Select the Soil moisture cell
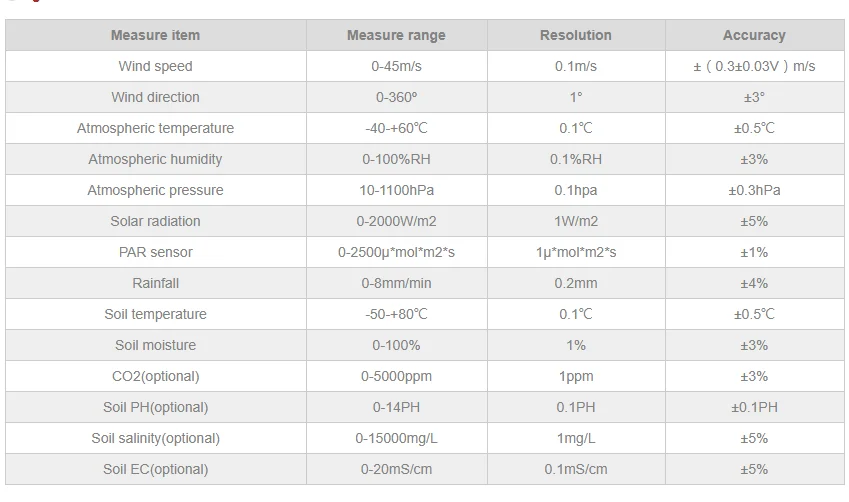Screen dimensions: 849x502 point(155,345)
